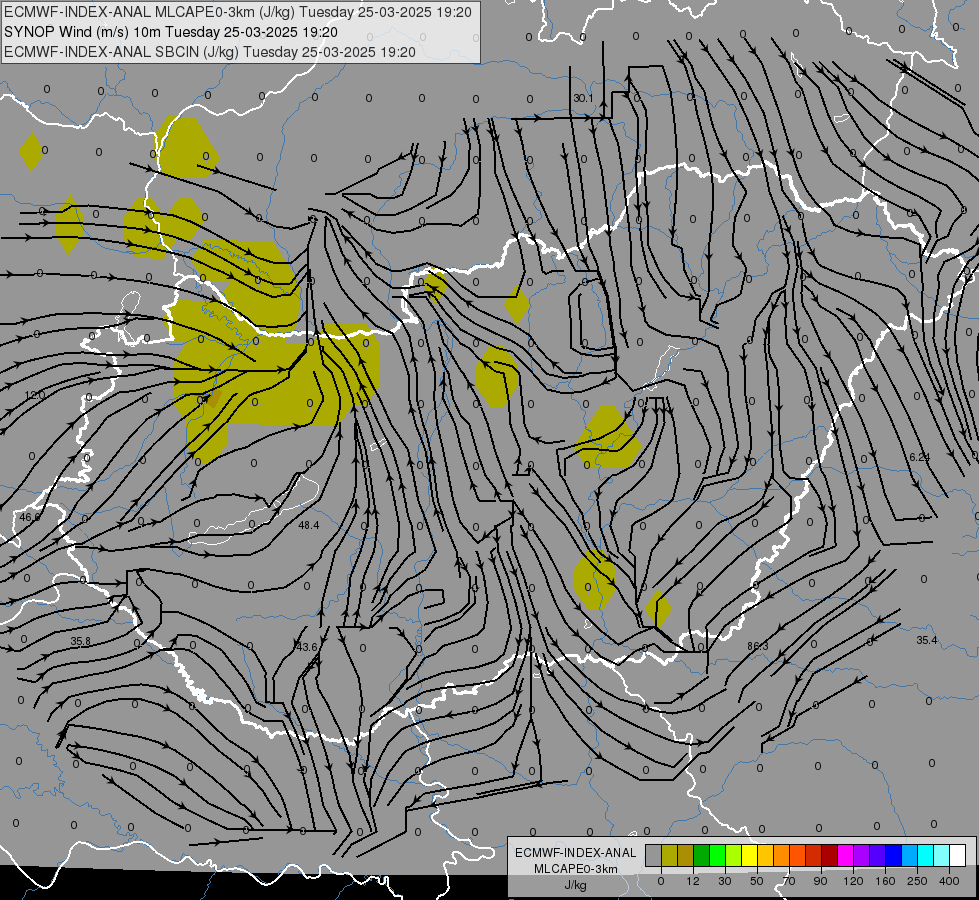The image size is (979, 900).
Task: Click the legend tick label 30
Action: click(x=724, y=881)
